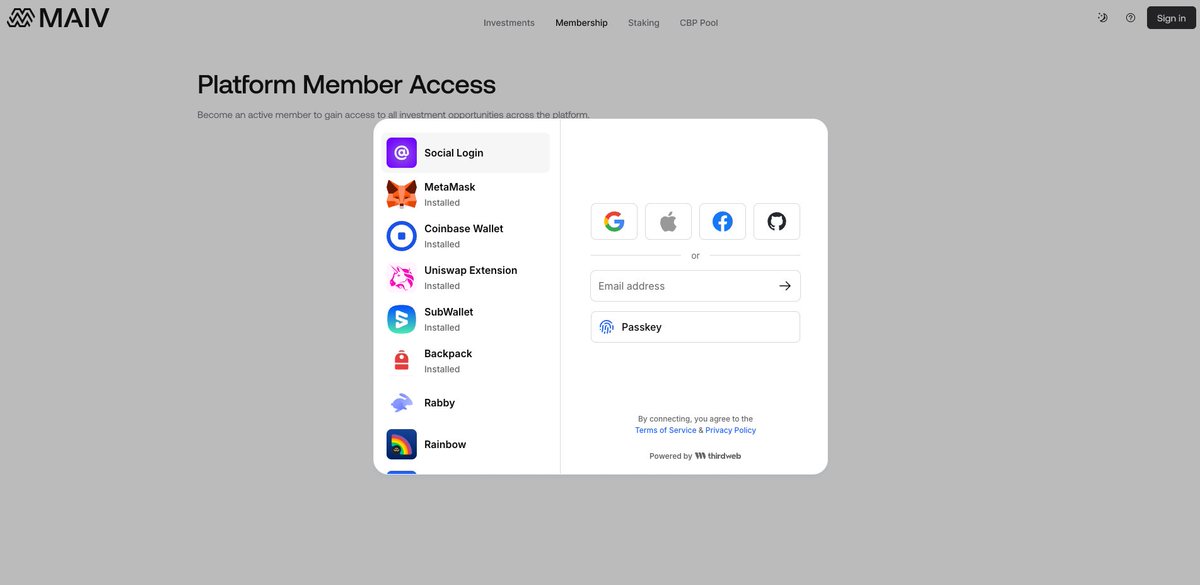Image resolution: width=1200 pixels, height=585 pixels.
Task: Click the SubWallet icon
Action: (x=401, y=319)
